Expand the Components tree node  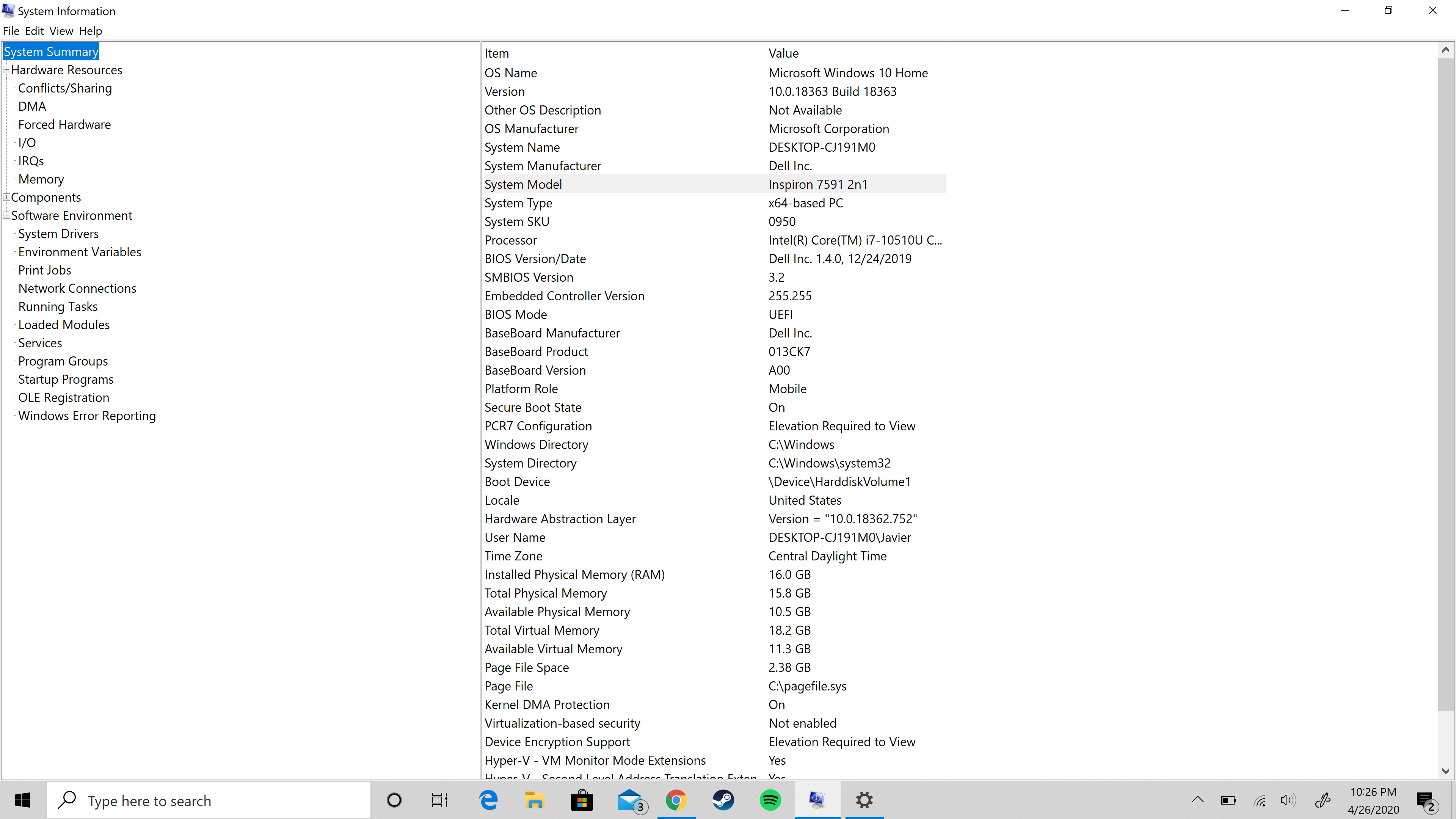(7, 197)
